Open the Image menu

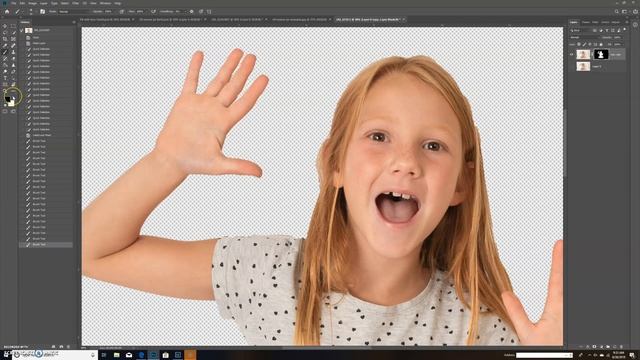point(33,3)
